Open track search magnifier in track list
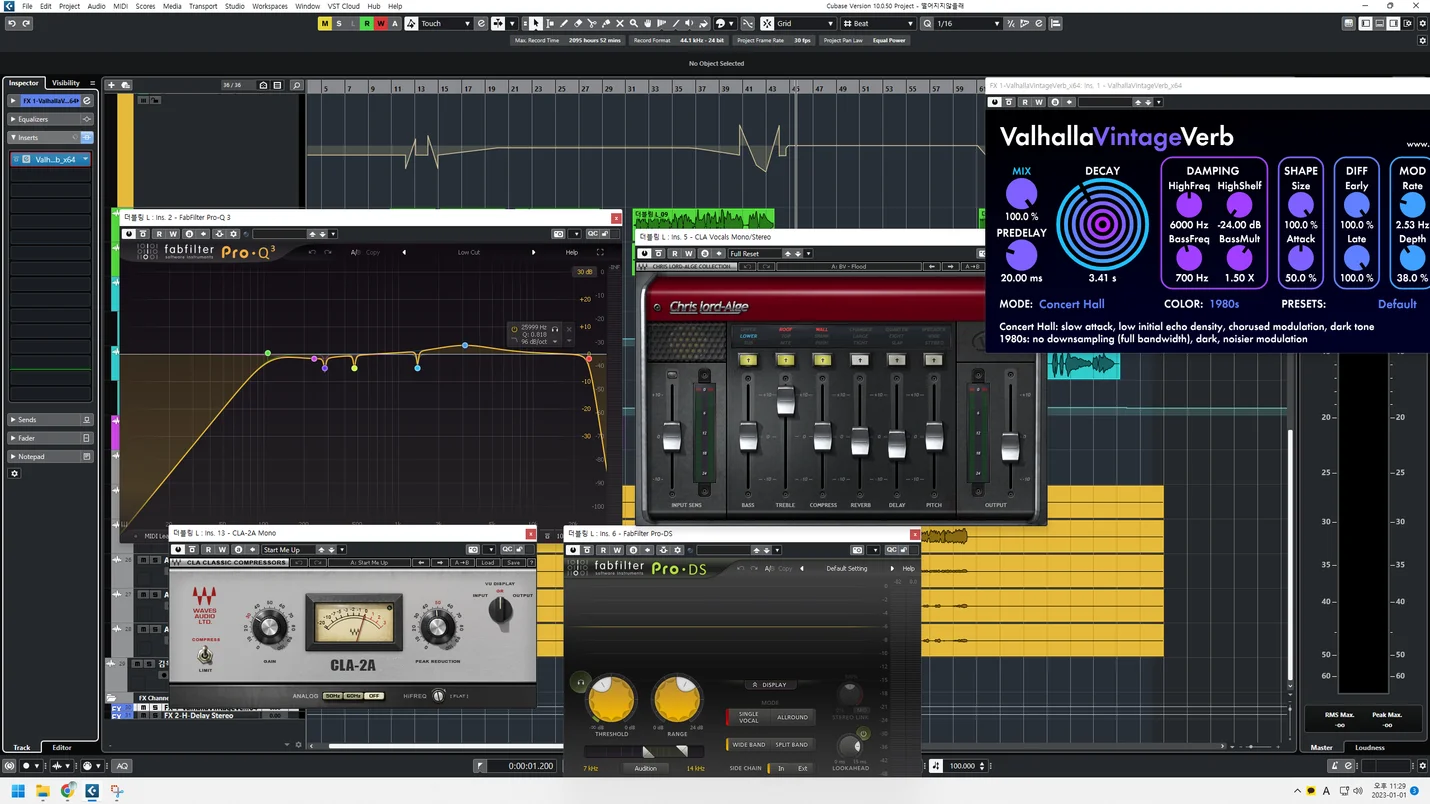This screenshot has width=1430, height=804. [x=296, y=85]
